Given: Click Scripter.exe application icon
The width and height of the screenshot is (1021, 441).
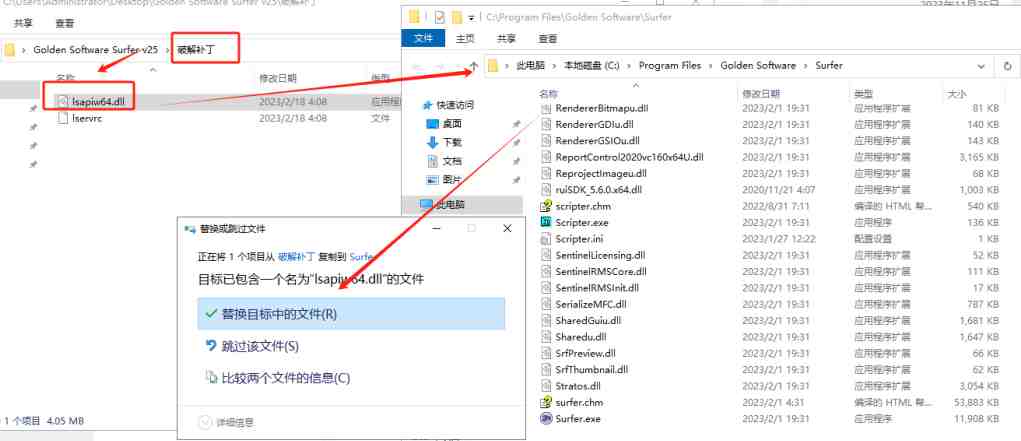Looking at the screenshot, I should [546, 222].
